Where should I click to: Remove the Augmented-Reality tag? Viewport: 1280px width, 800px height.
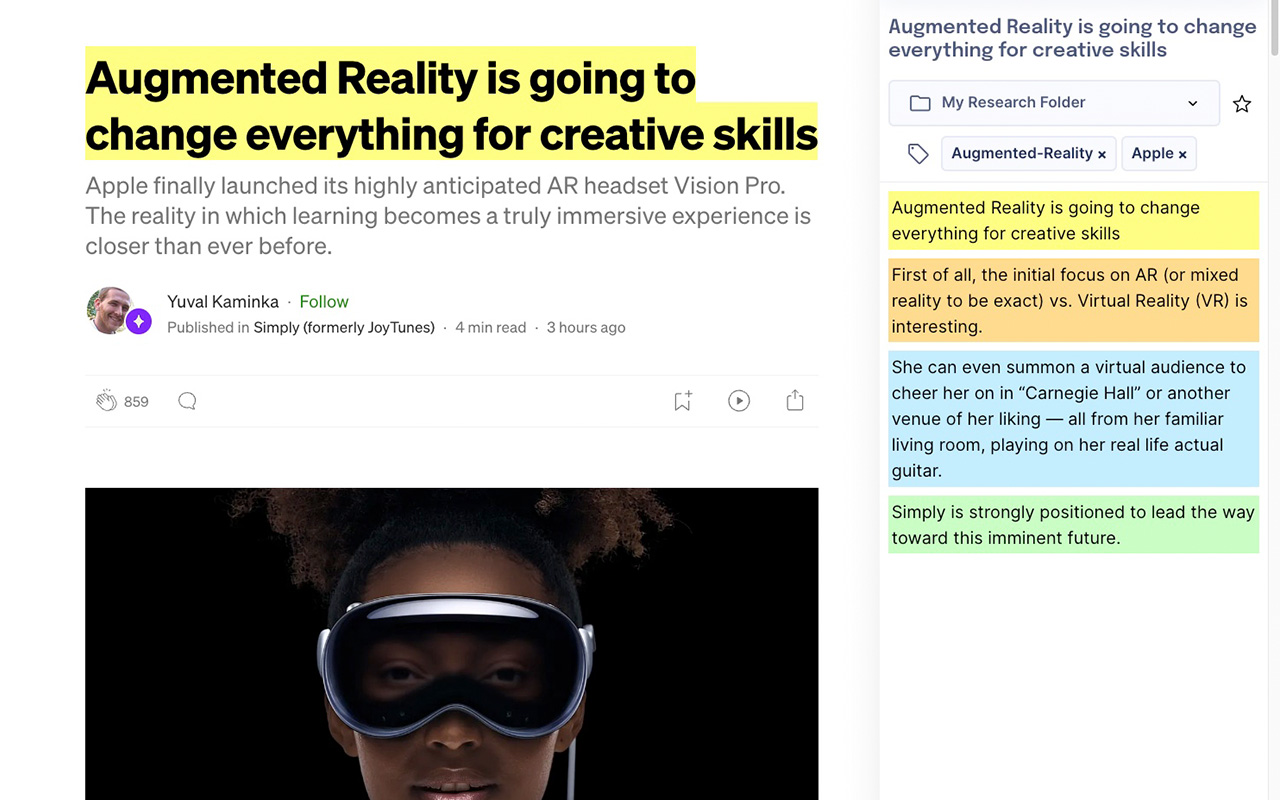click(1102, 154)
